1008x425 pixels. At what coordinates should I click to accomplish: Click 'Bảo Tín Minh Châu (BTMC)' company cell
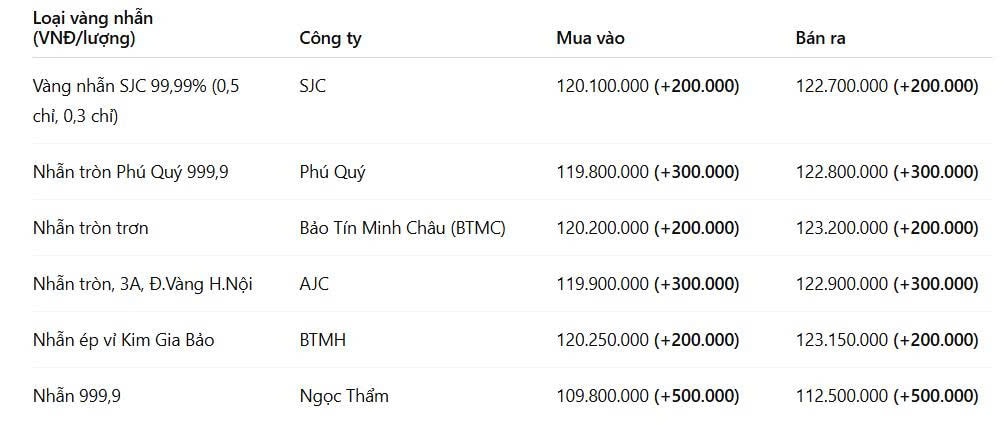pos(402,228)
